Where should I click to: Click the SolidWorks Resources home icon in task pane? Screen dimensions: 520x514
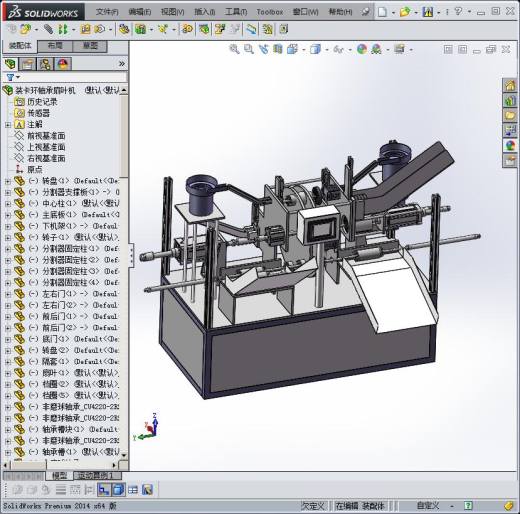(x=510, y=86)
